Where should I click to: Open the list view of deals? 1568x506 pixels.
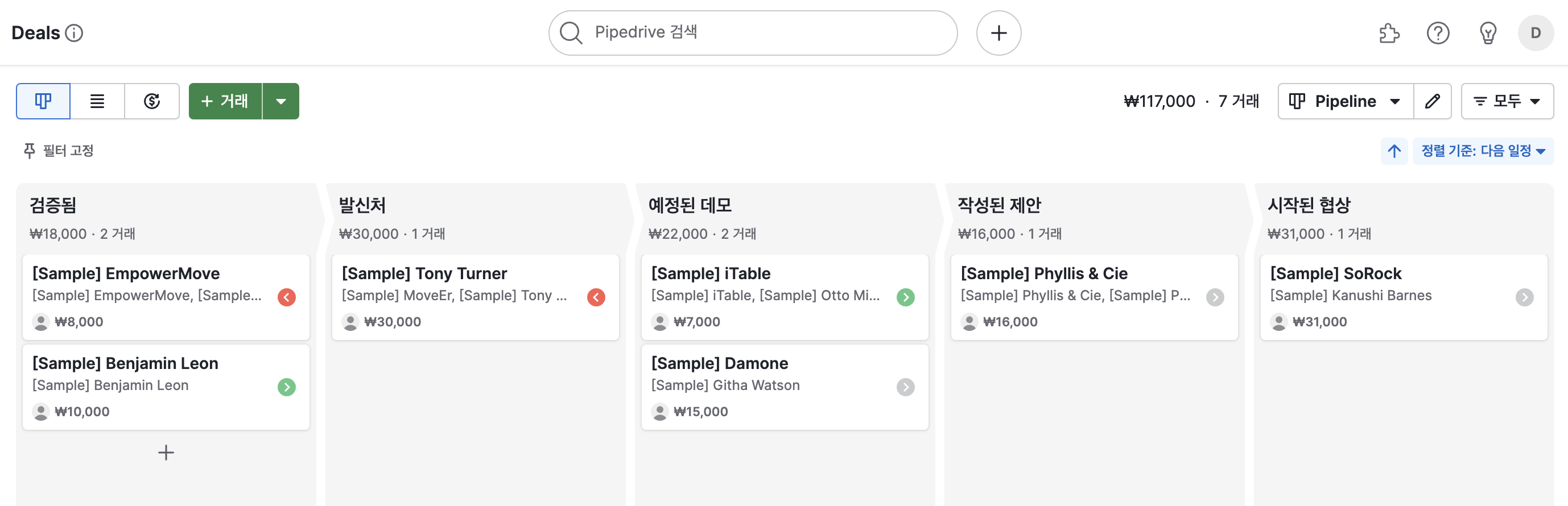[x=97, y=101]
